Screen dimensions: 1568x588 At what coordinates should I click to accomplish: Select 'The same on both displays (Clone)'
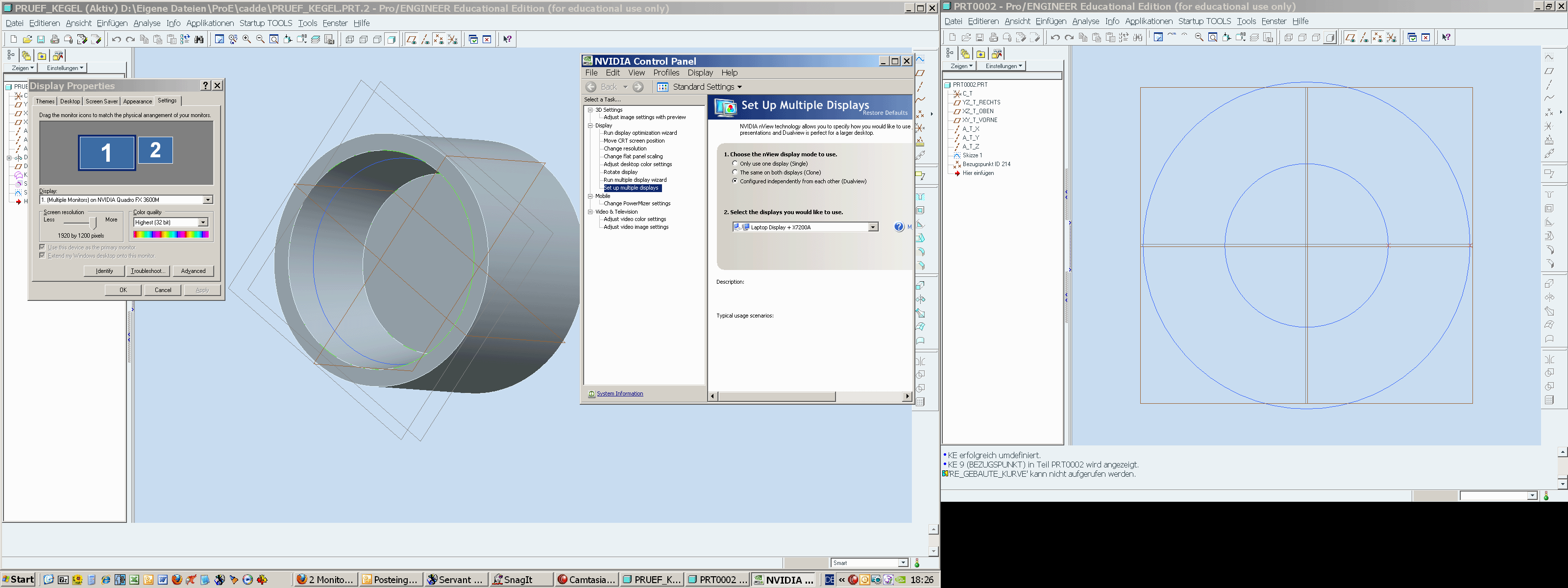735,172
